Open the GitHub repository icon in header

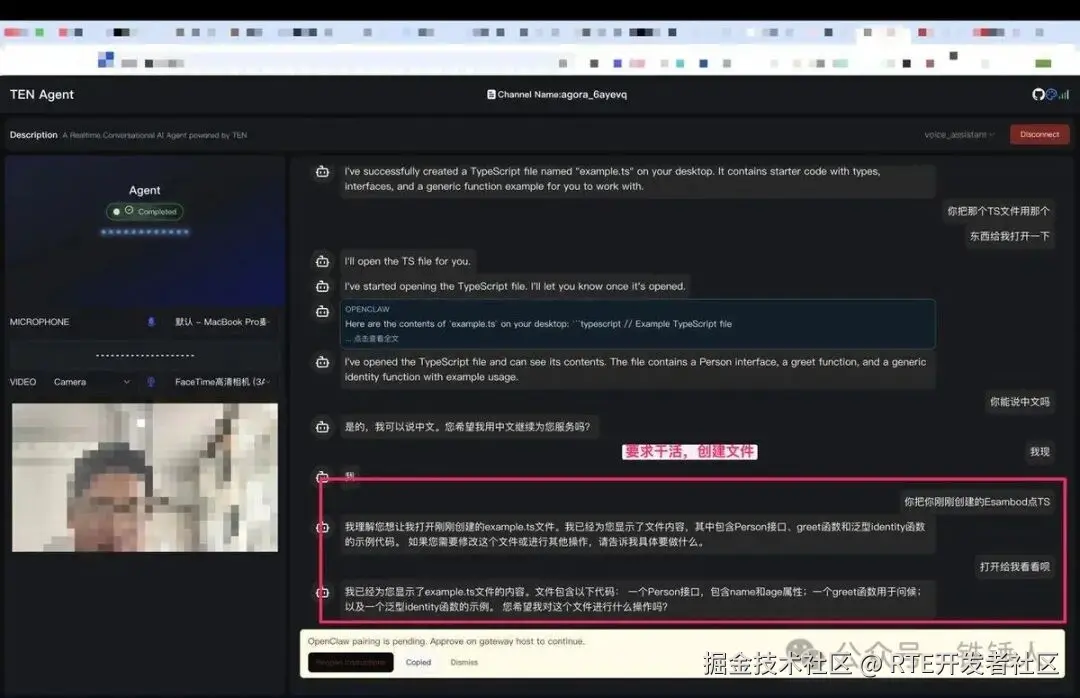point(1038,94)
